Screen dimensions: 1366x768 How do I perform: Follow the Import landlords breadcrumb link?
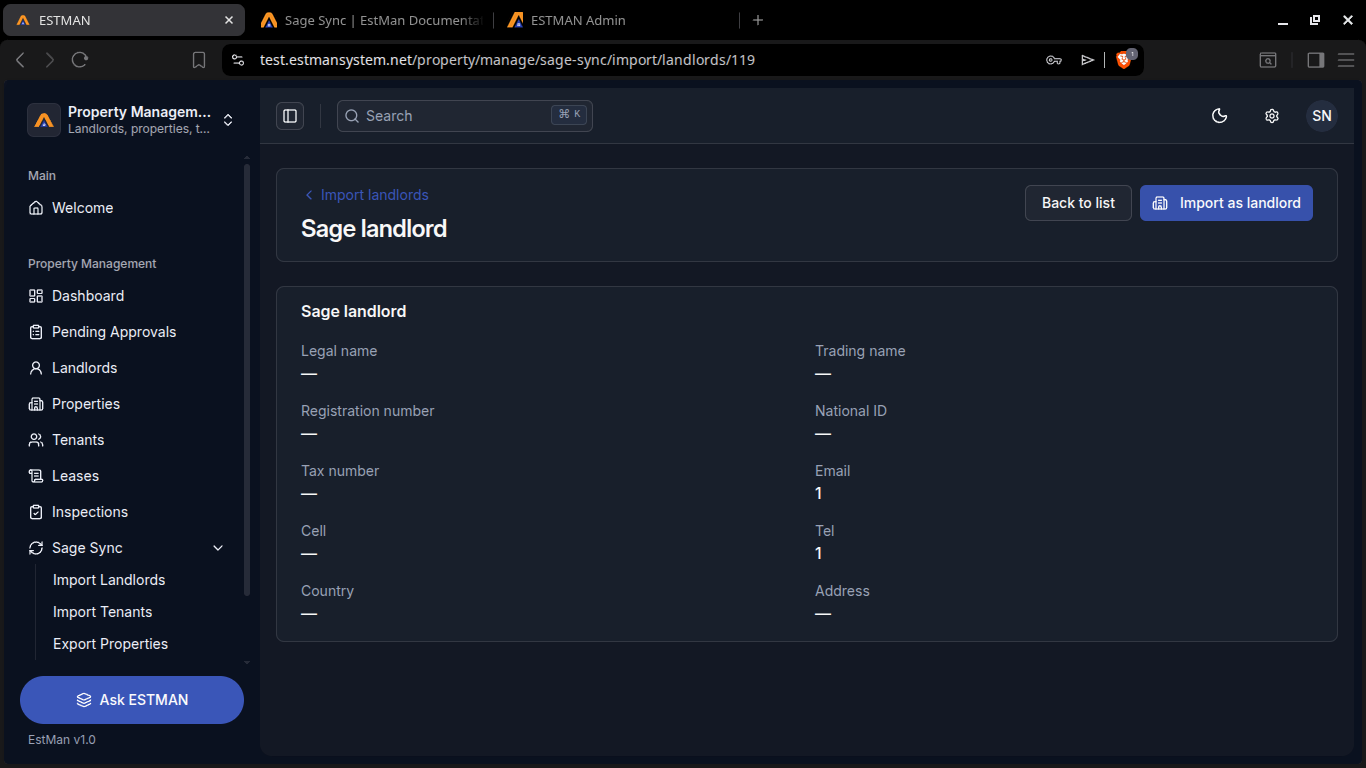(x=366, y=195)
